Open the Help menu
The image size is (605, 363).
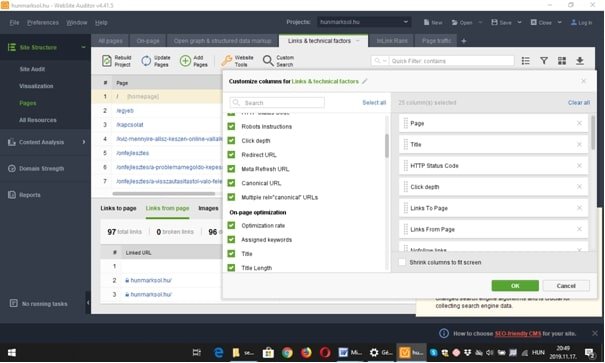click(x=101, y=22)
